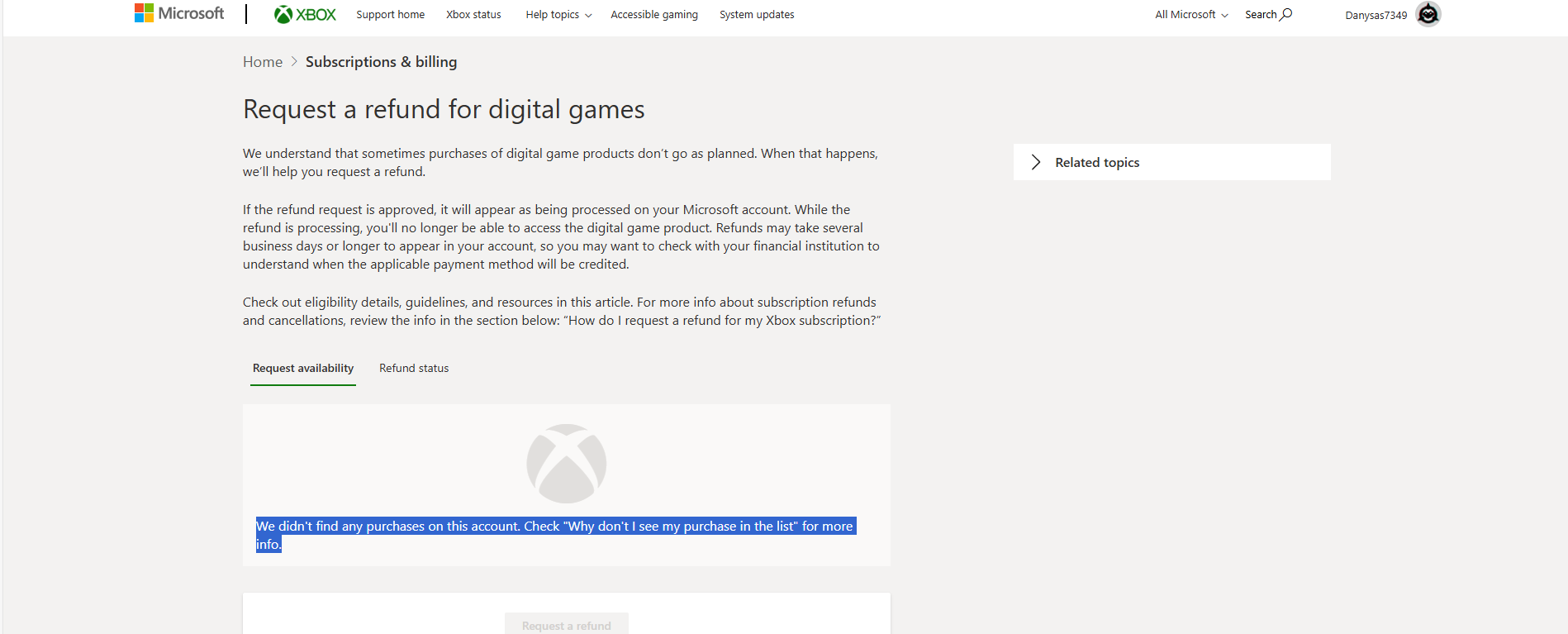This screenshot has height=634, width=1568.
Task: Switch to the Refund status tab
Action: (414, 369)
